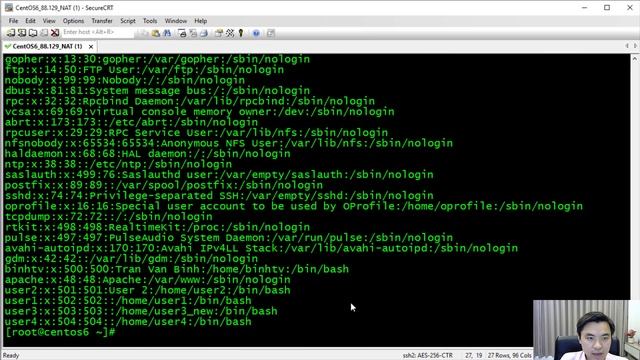Click the pulse PulseAudio System Daemon line
This screenshot has width=640, height=360.
pyautogui.click(x=229, y=238)
